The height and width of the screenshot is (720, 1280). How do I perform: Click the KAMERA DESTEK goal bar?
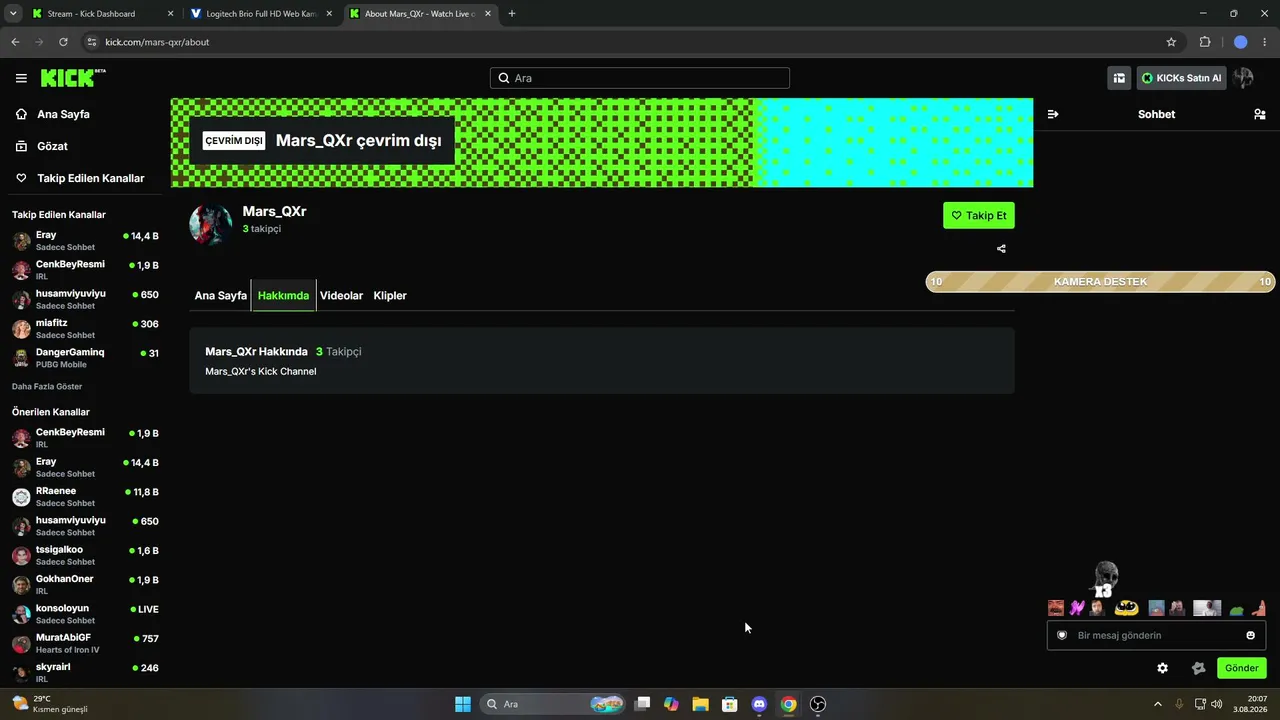coord(1100,282)
